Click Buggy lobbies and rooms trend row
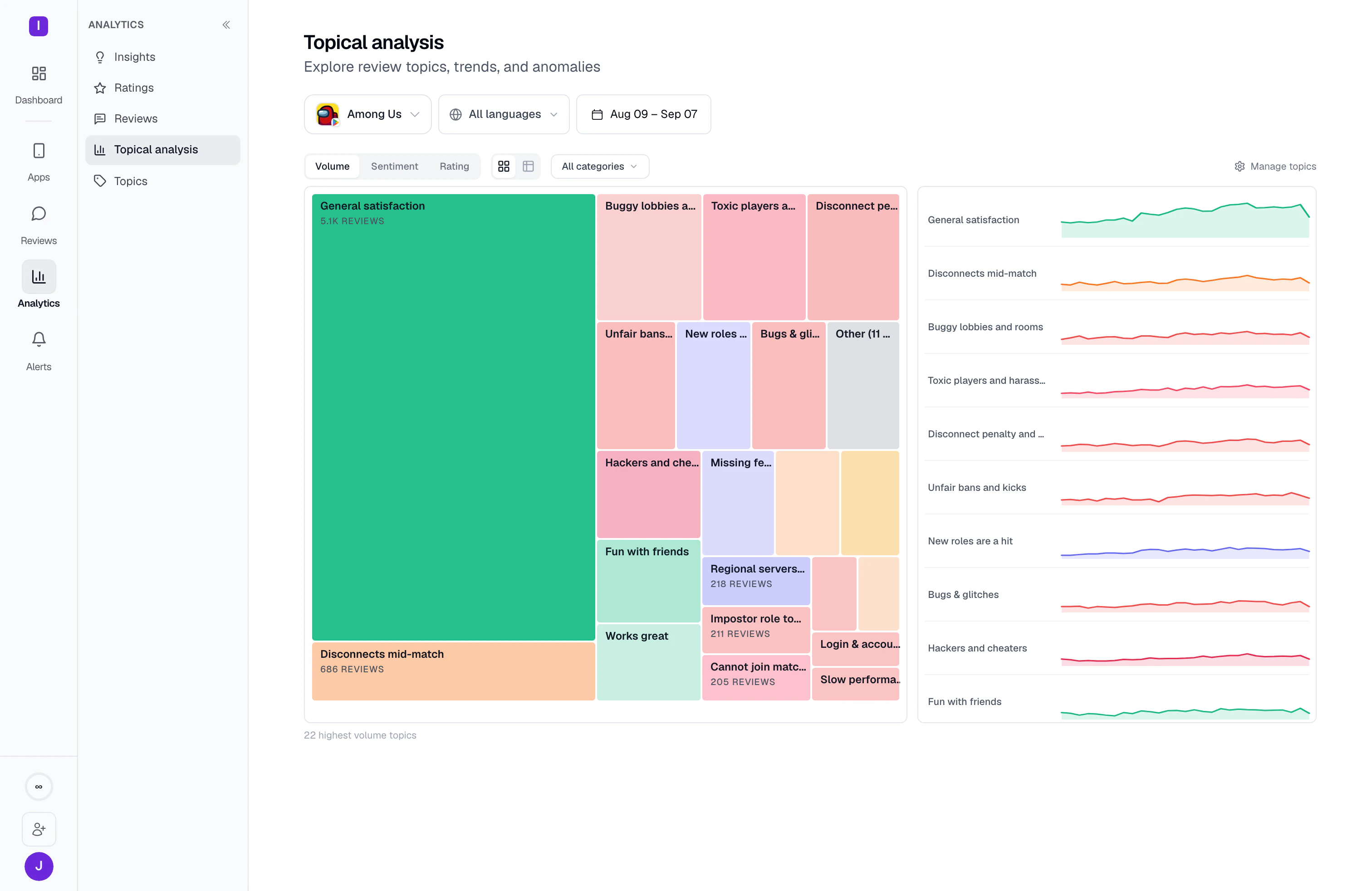The width and height of the screenshot is (1372, 891). point(1117,327)
